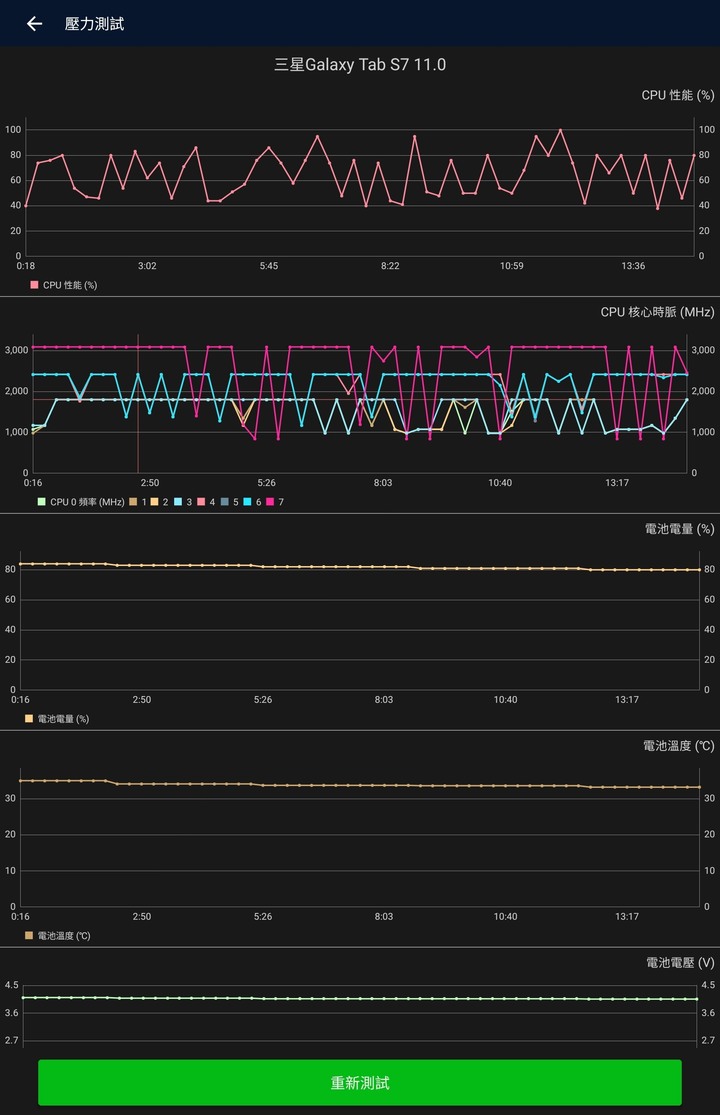Tap the 100% peak point in CPU performance chart

tap(560, 130)
